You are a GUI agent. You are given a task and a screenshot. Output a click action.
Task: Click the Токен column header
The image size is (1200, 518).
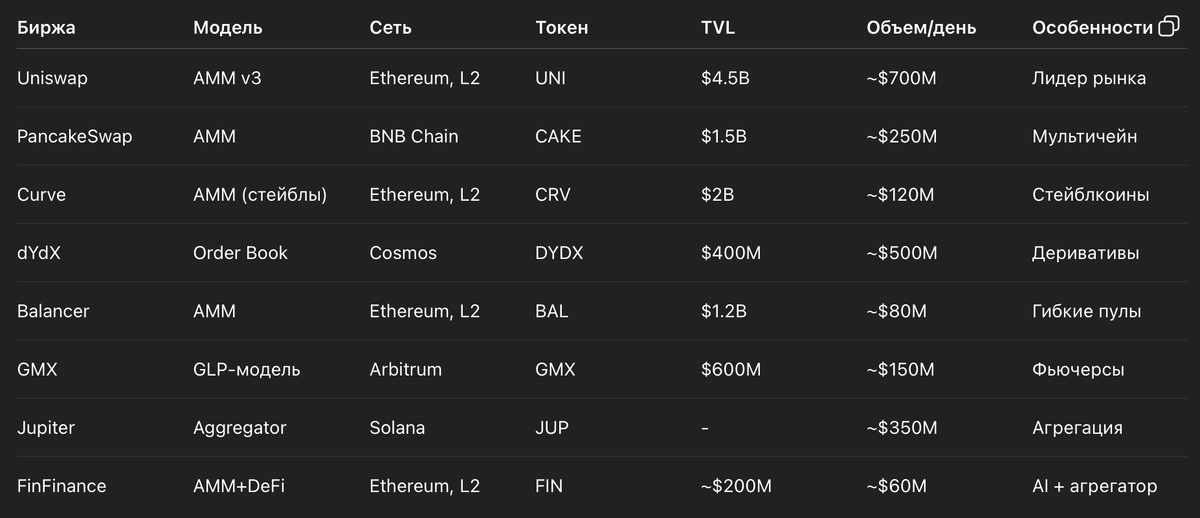tap(562, 28)
